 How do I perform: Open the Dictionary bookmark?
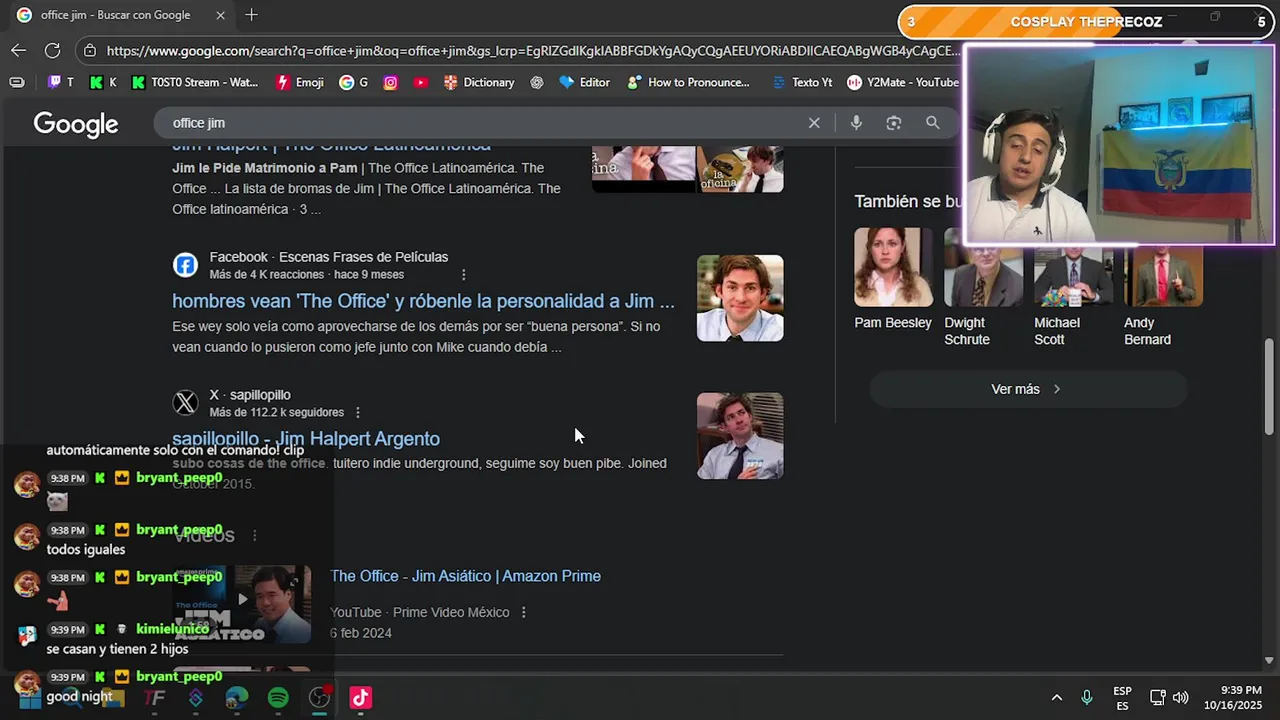[479, 82]
